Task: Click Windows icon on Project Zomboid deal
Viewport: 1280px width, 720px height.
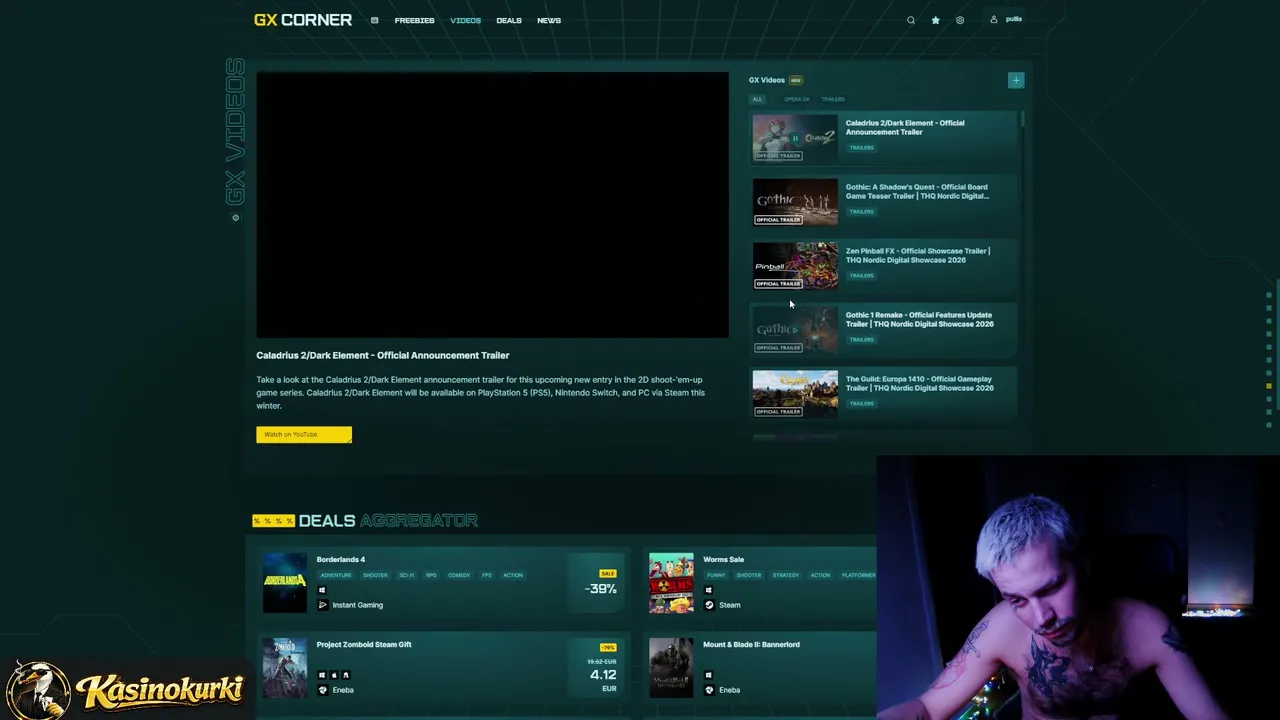Action: pyautogui.click(x=322, y=675)
